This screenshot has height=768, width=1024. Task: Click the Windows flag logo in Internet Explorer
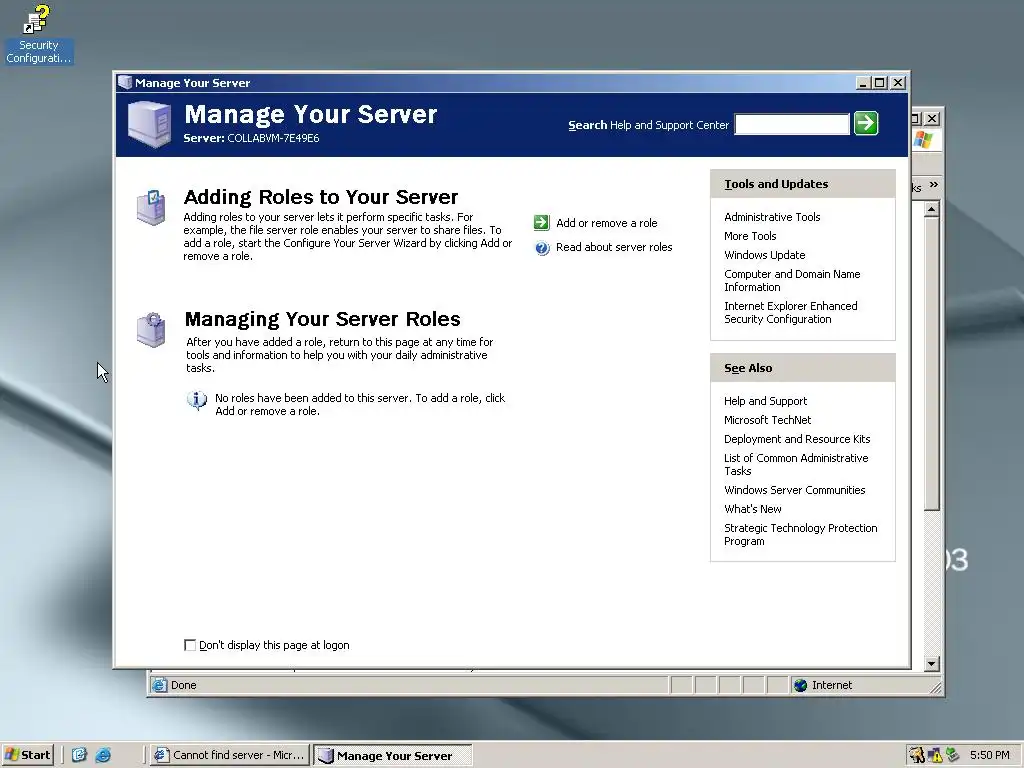[923, 140]
